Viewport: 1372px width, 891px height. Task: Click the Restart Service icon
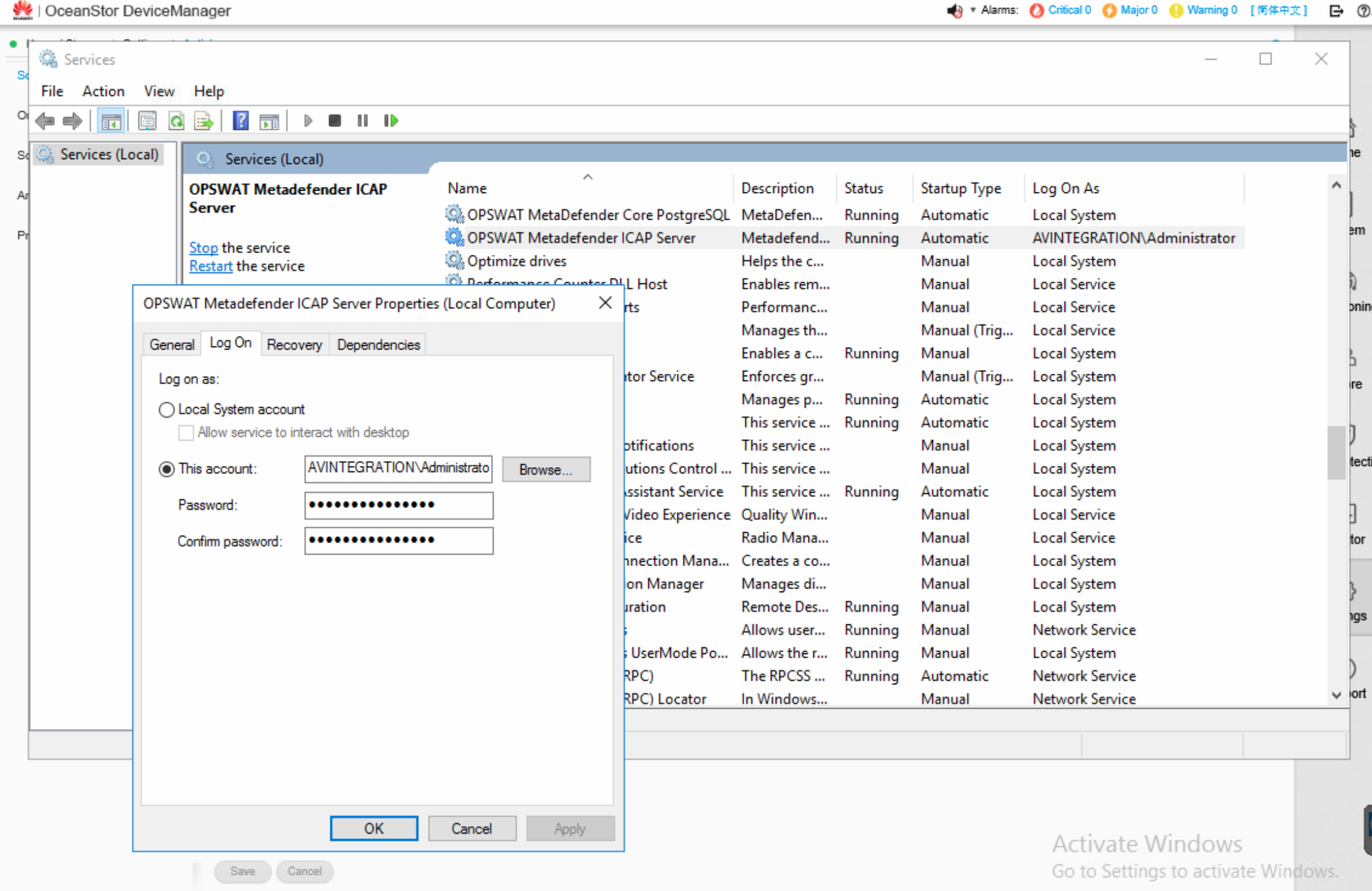point(391,121)
